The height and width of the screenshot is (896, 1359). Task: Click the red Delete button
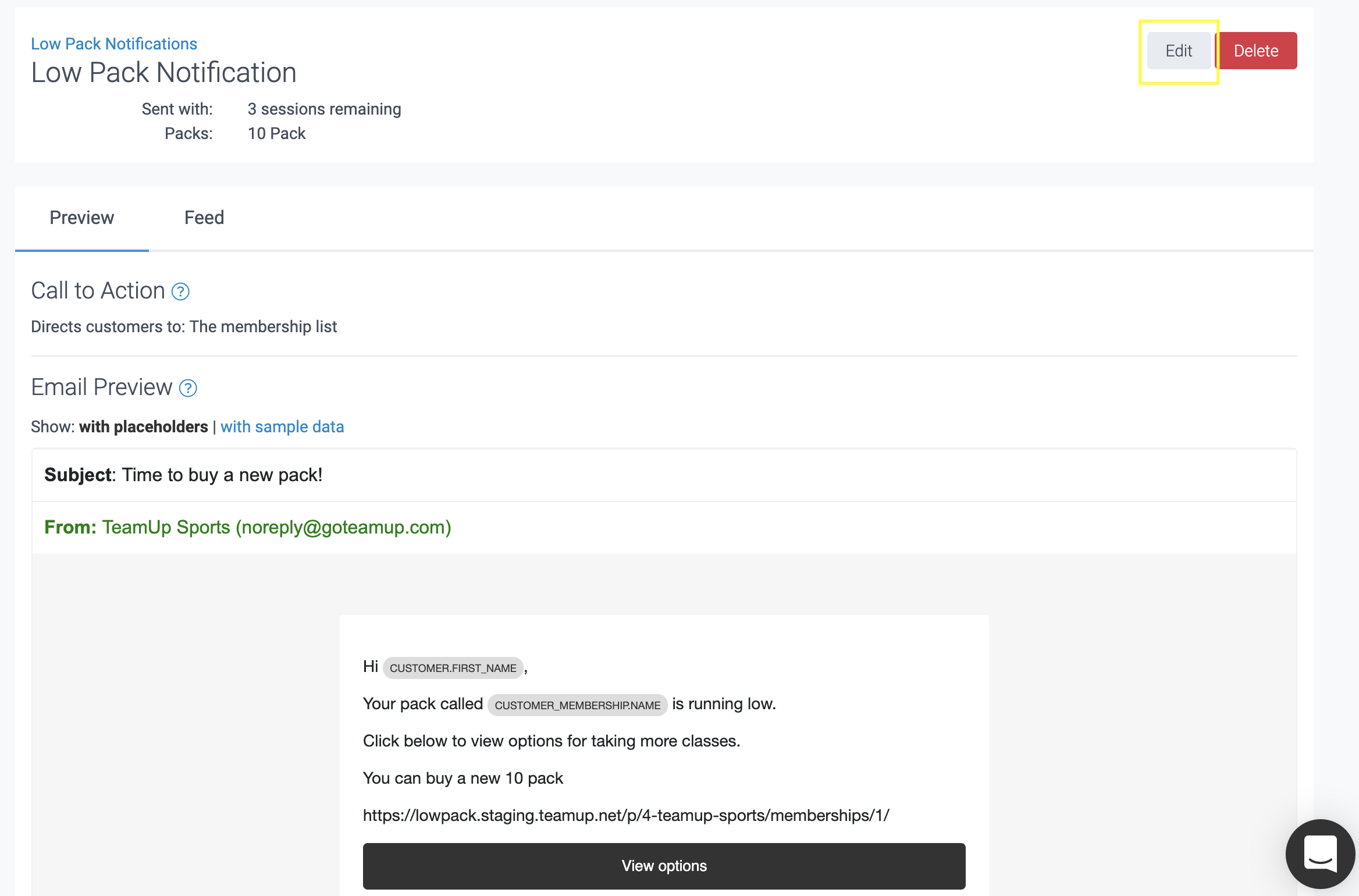click(x=1256, y=51)
